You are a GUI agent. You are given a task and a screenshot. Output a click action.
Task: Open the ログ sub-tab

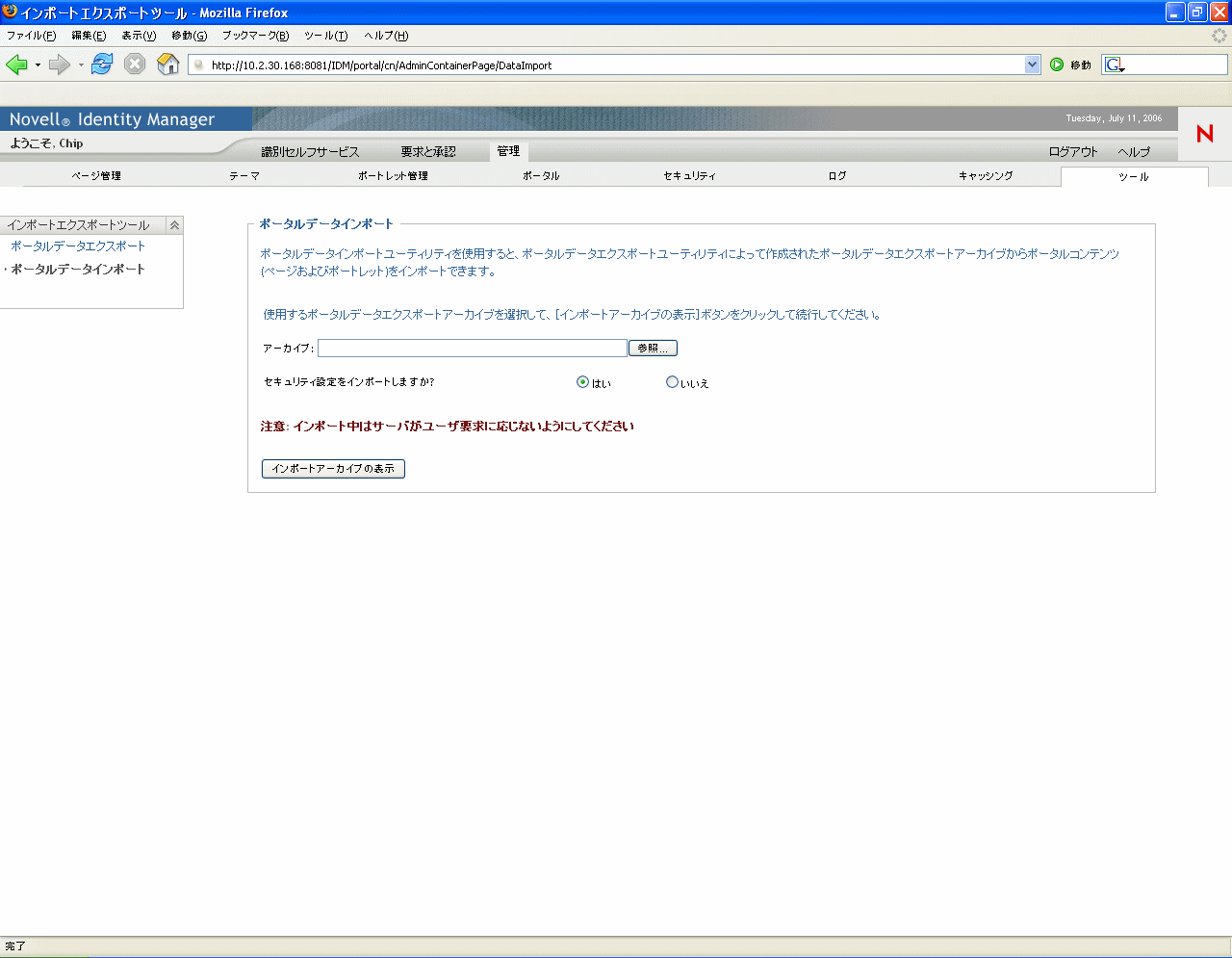pos(837,176)
